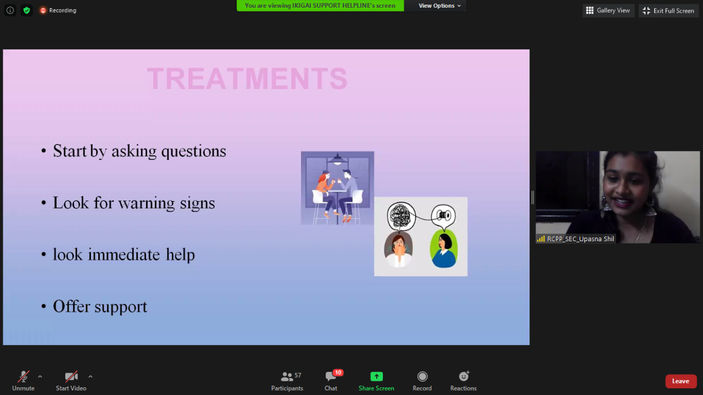
Task: Click the meeting info icon
Action: [10, 10]
